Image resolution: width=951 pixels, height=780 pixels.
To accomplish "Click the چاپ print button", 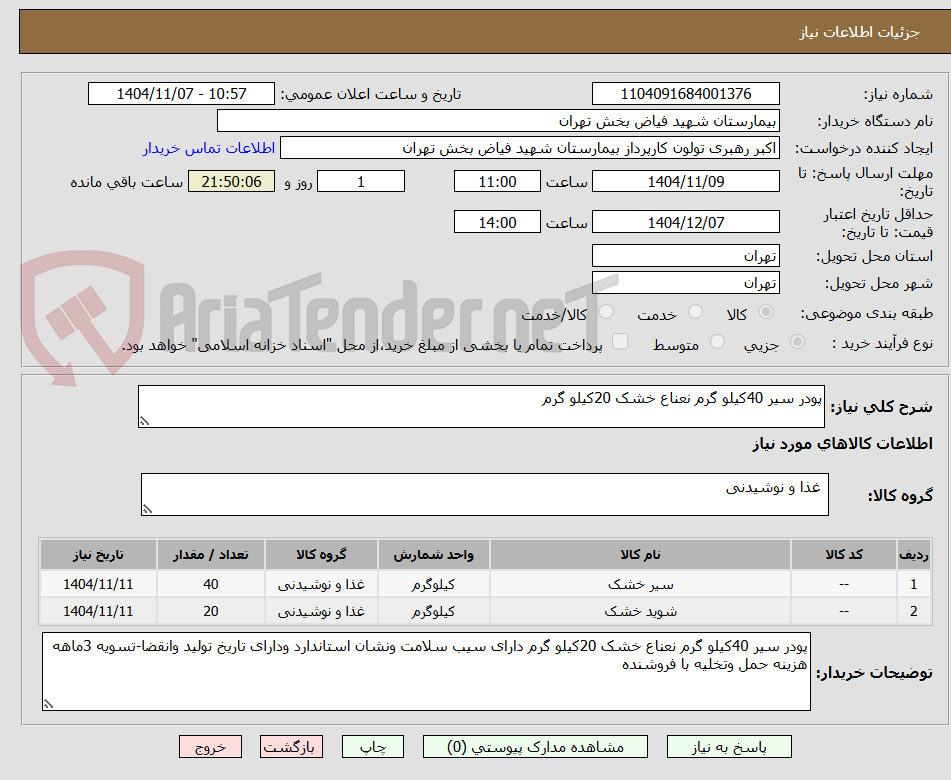I will 373,747.
